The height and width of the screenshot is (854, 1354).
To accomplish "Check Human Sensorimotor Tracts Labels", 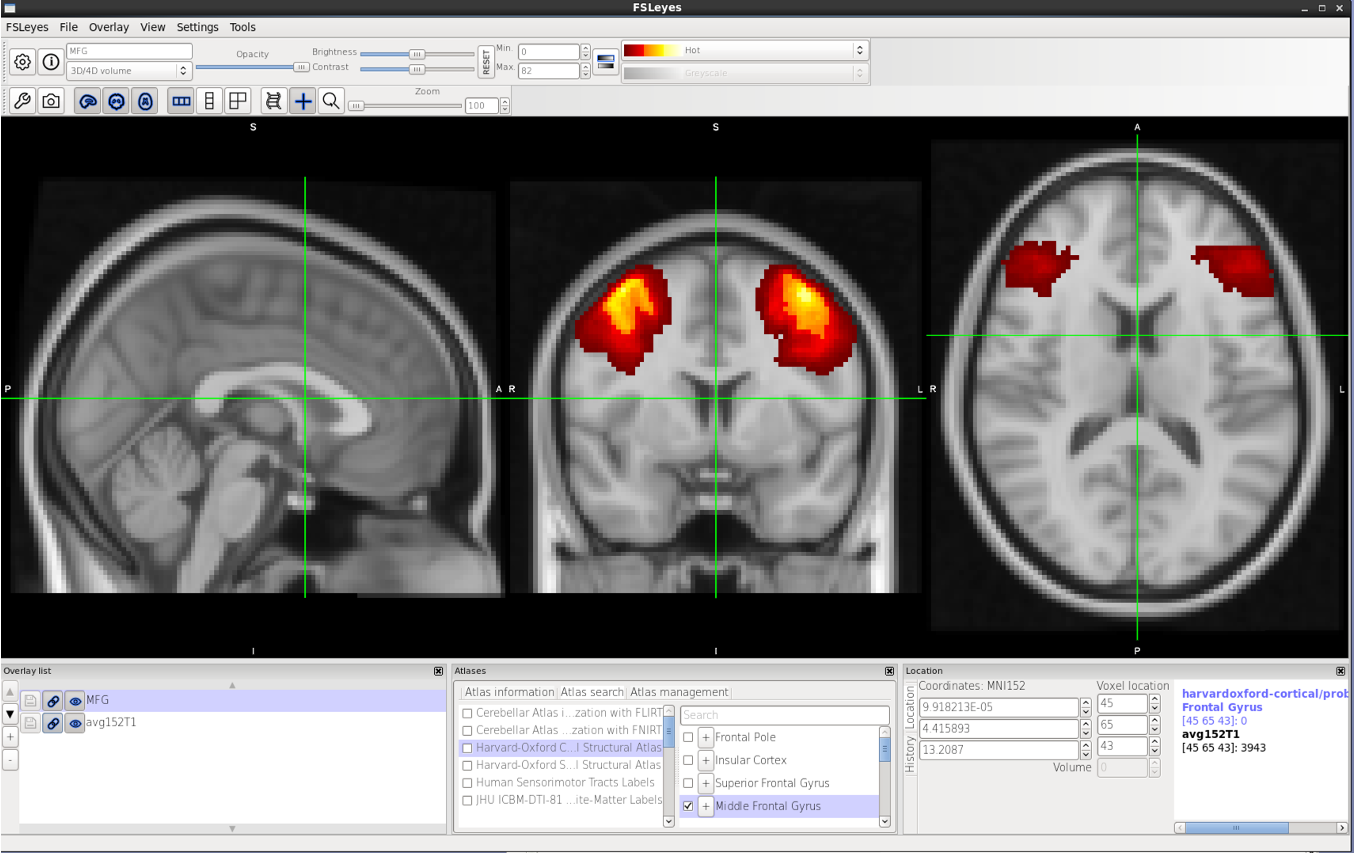I will coord(467,783).
